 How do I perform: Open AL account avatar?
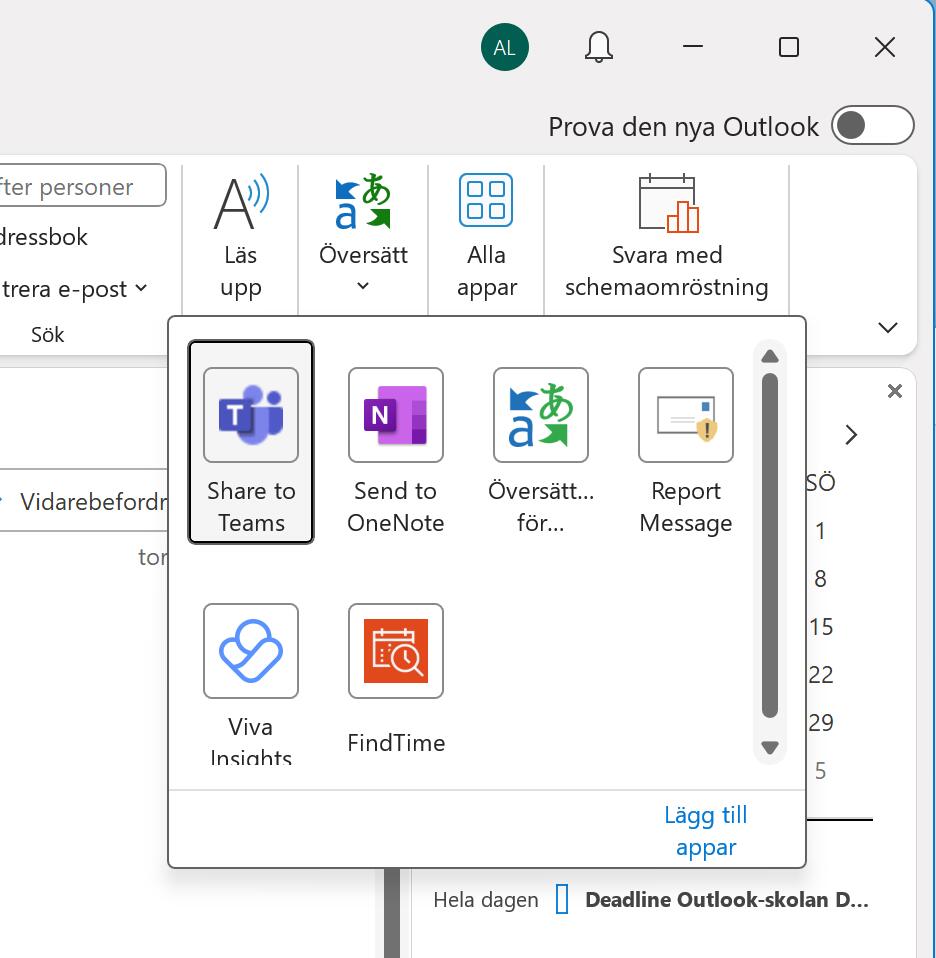[505, 47]
